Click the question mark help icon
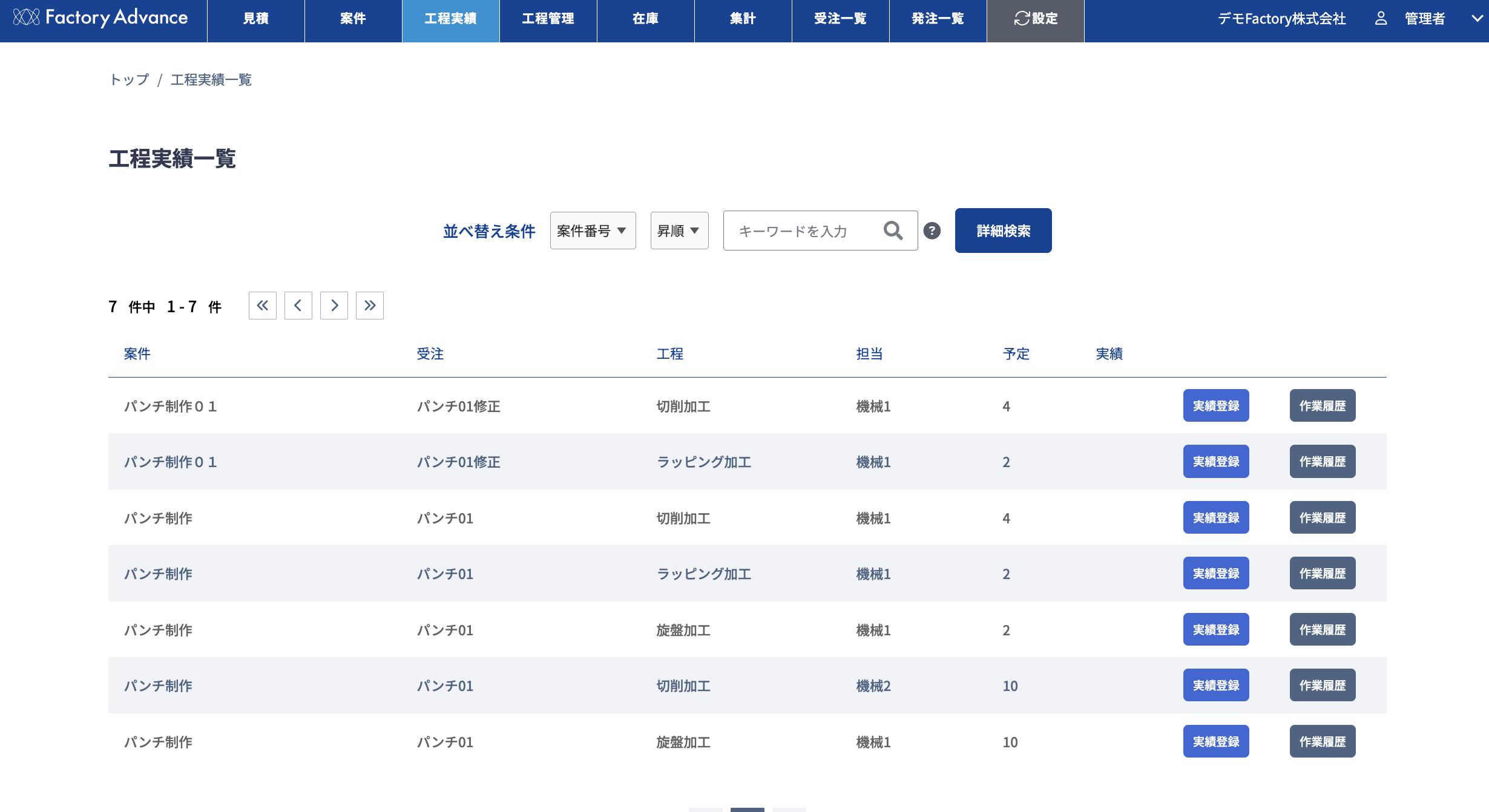The image size is (1489, 812). tap(932, 231)
